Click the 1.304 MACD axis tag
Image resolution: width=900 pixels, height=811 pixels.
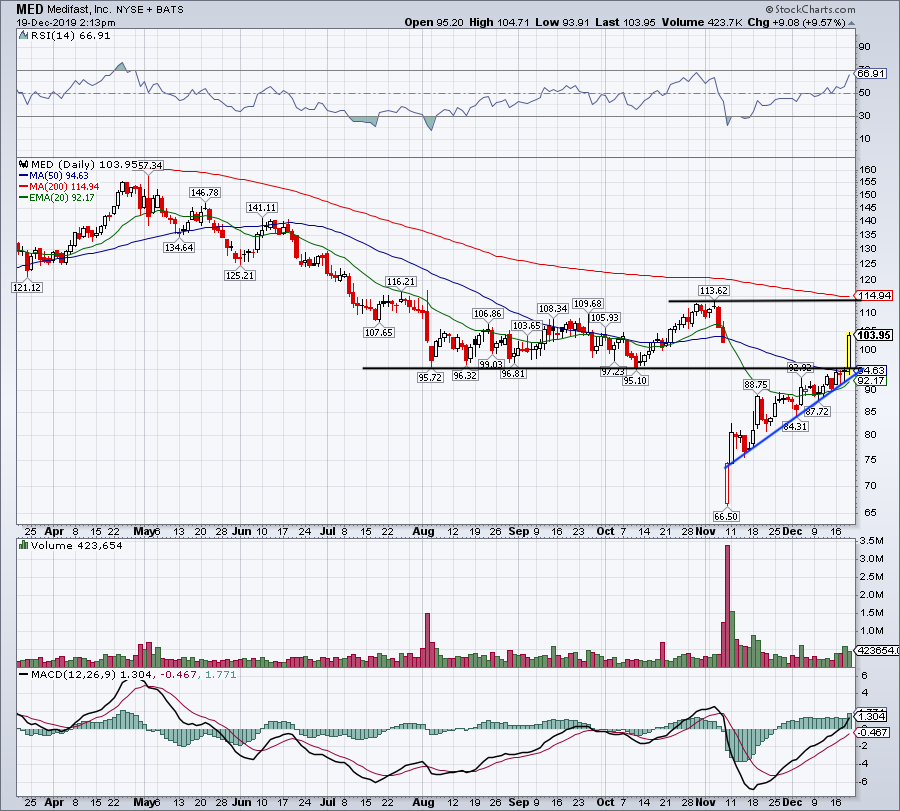click(871, 716)
